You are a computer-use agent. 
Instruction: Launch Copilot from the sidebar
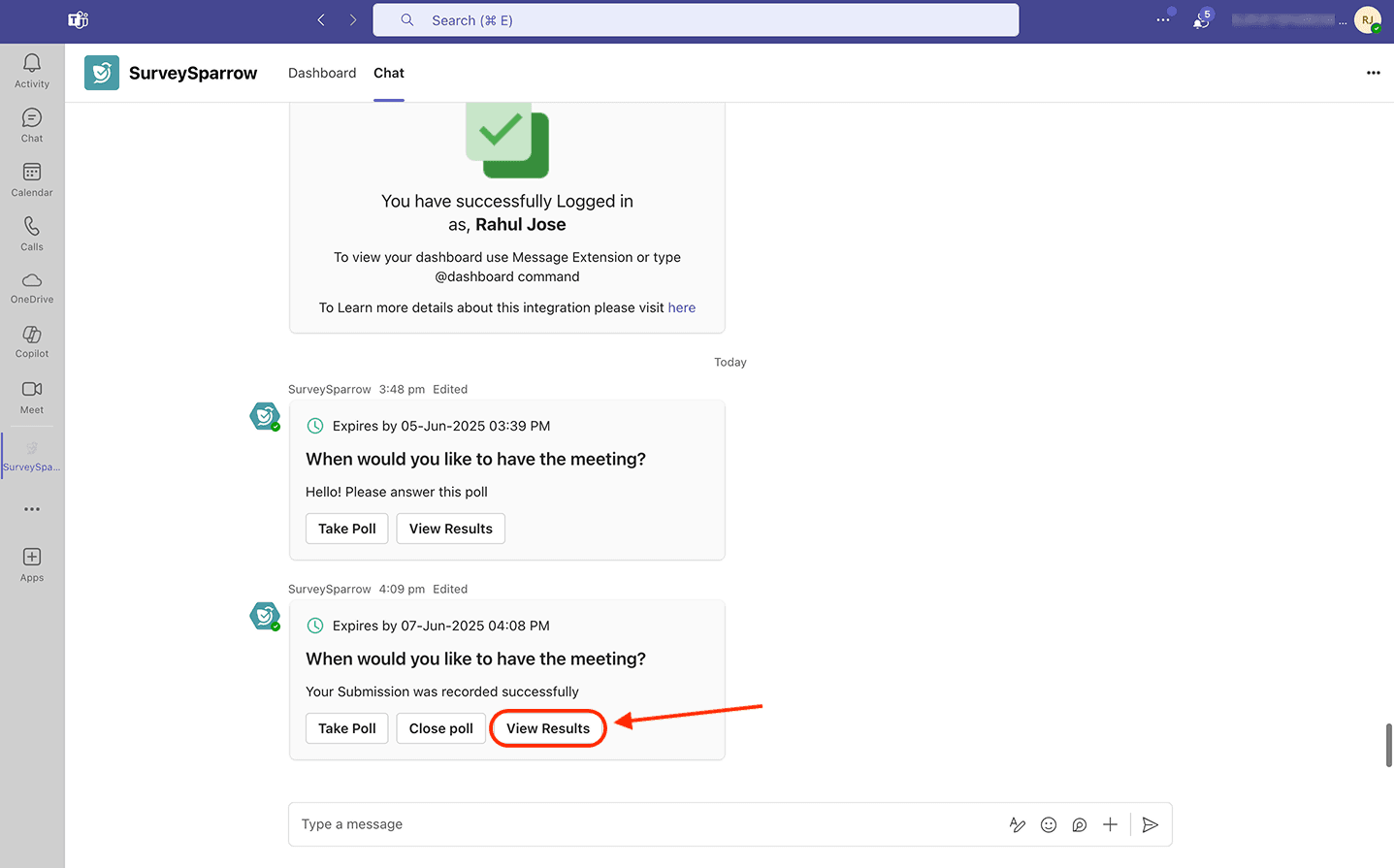click(x=32, y=341)
